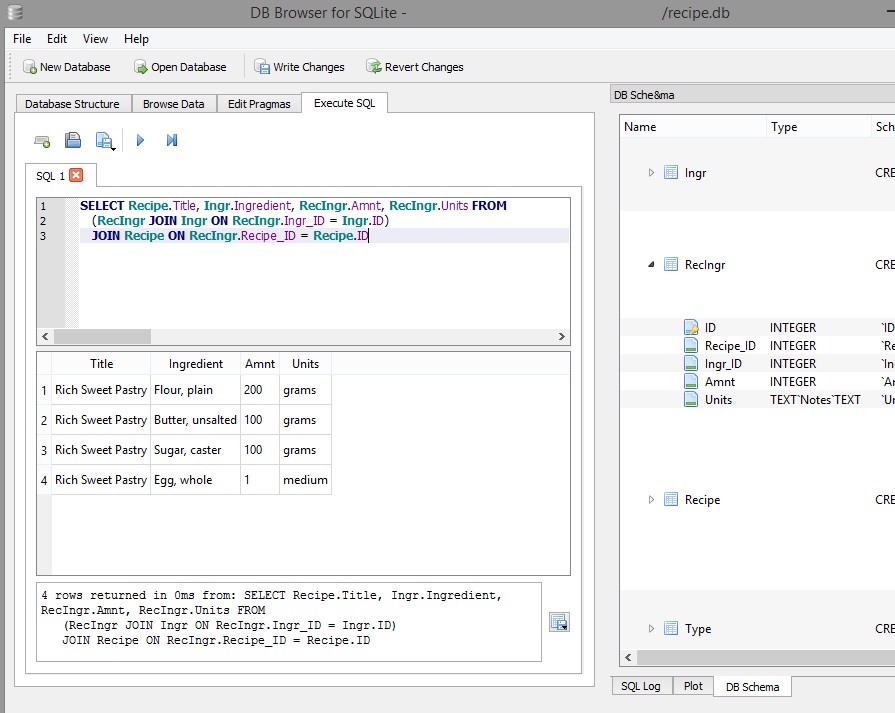Run the SQL with the execute play icon

140,141
